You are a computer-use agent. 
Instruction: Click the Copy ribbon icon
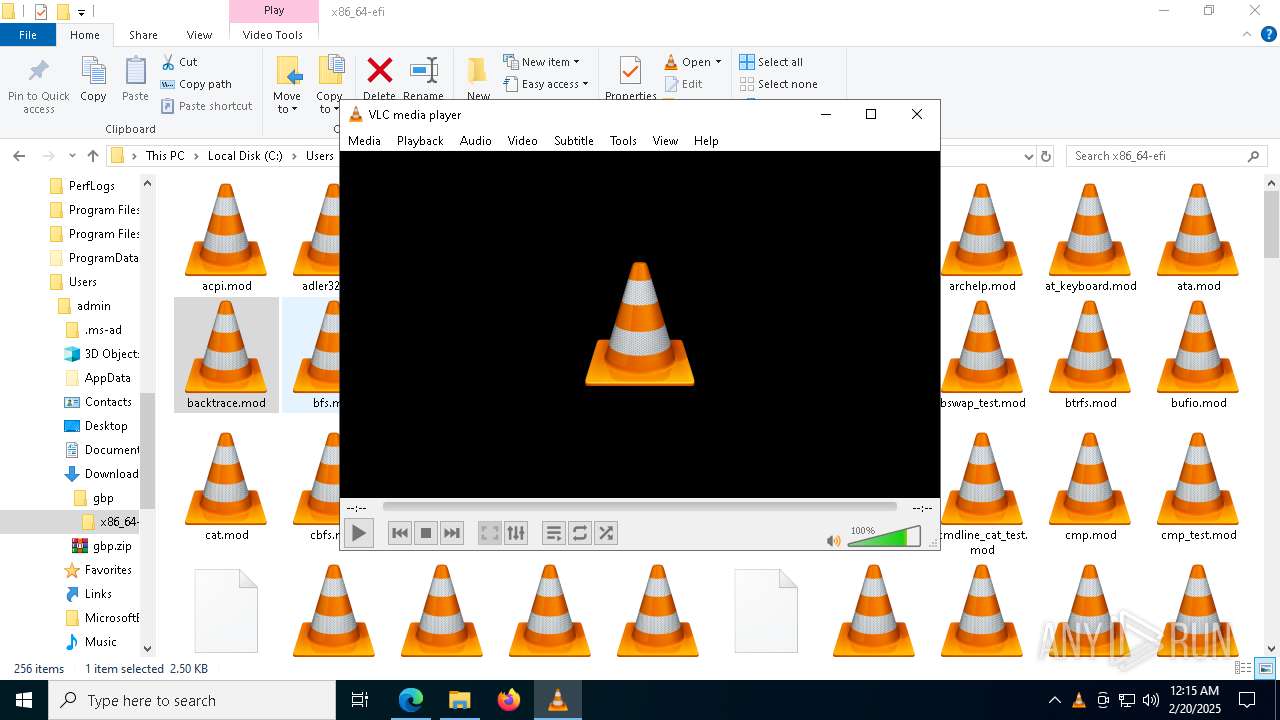point(93,79)
